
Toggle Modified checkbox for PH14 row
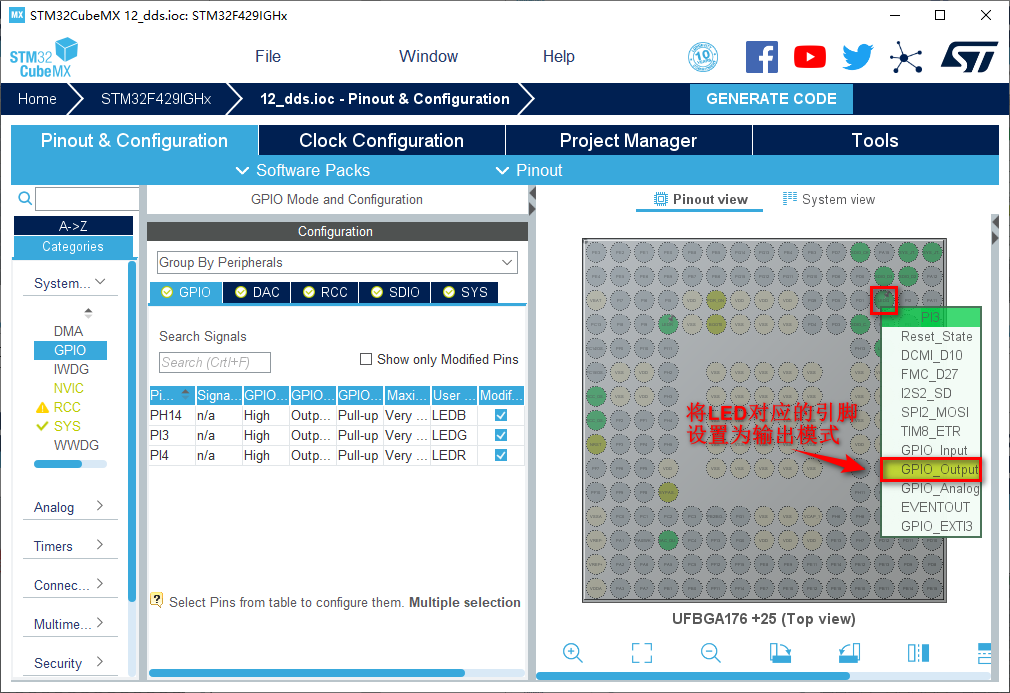tap(501, 415)
